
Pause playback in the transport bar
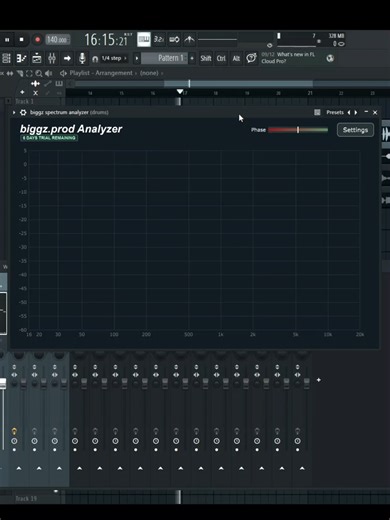tap(7, 40)
